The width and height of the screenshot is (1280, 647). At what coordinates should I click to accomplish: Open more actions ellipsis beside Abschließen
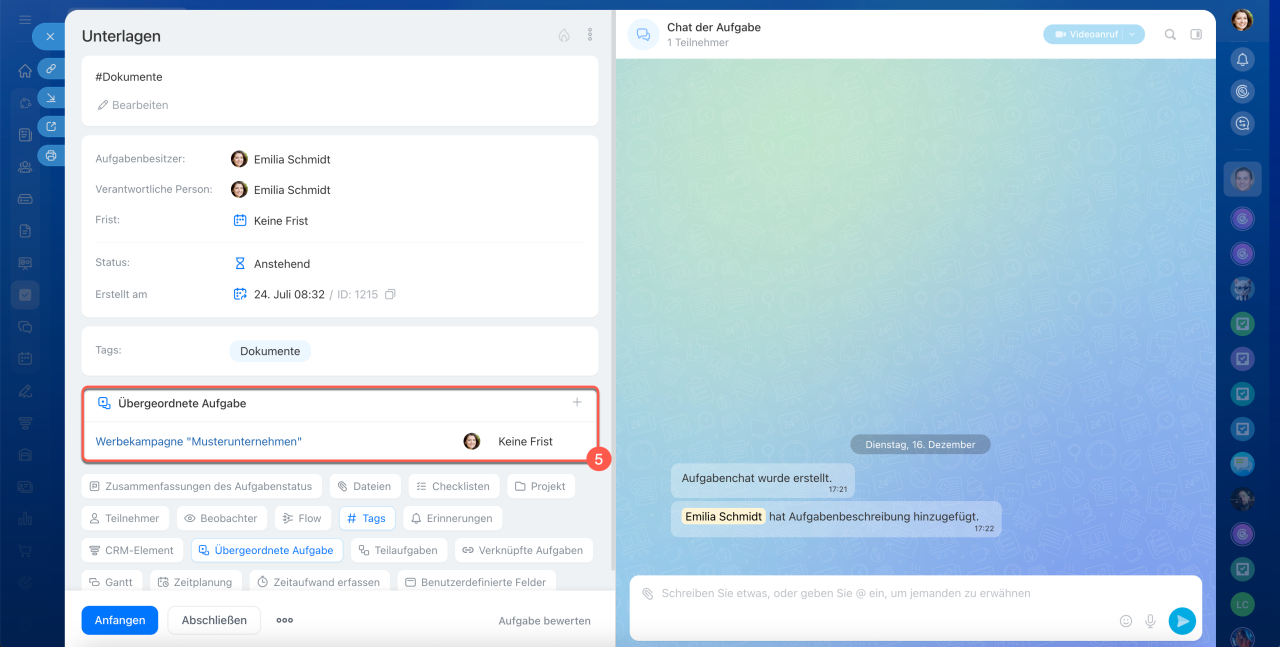285,620
